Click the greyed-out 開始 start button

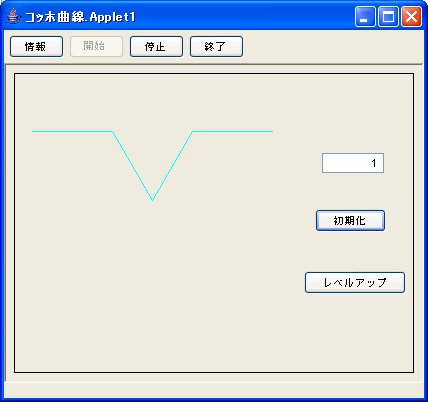[x=96, y=47]
